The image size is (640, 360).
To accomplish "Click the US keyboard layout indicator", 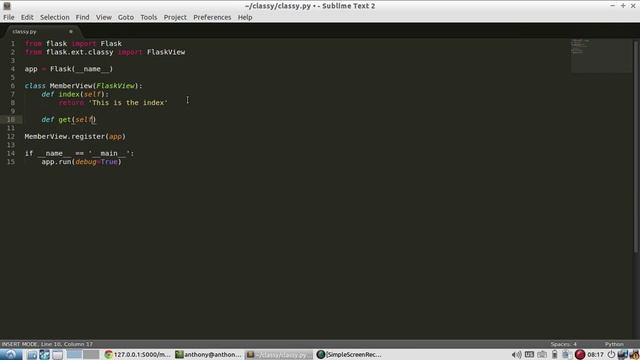I will coord(529,355).
